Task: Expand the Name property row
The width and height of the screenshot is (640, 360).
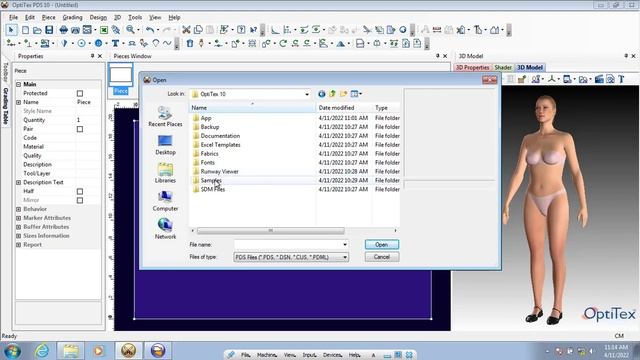Action: [x=18, y=102]
